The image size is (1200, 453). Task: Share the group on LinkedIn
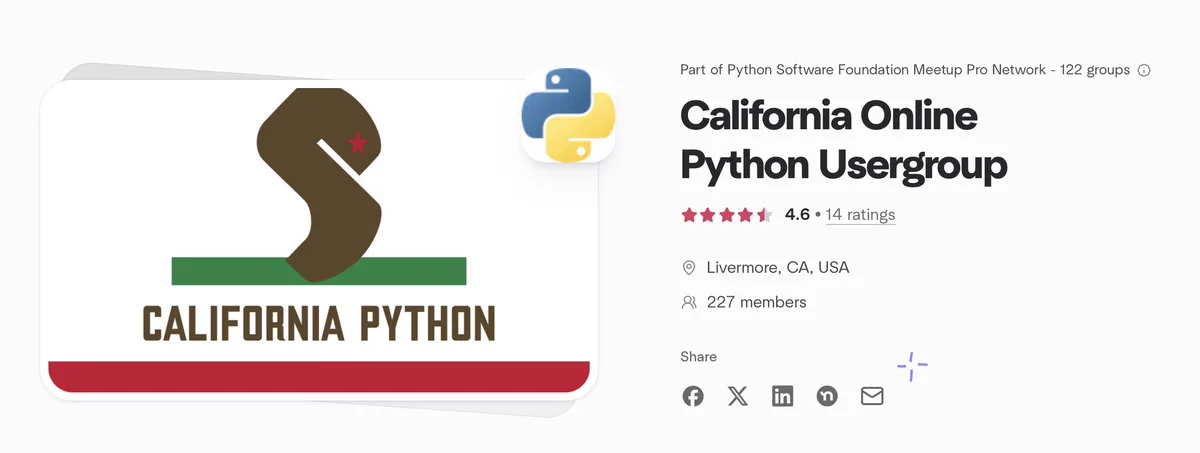pos(782,396)
